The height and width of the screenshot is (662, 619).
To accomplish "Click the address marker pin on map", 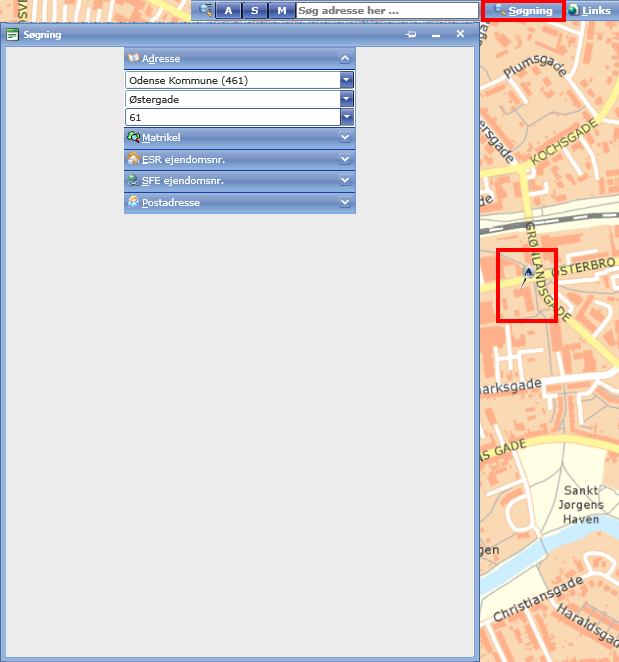I will 528,272.
